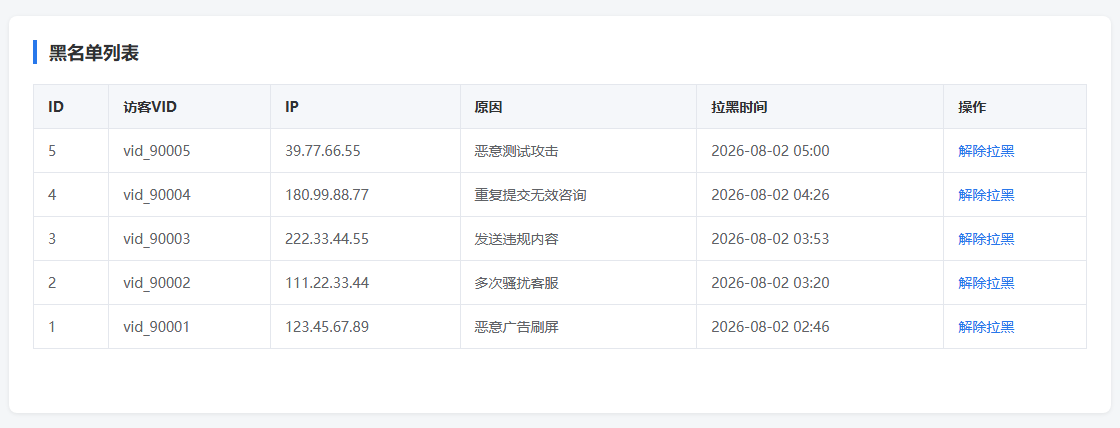Select the IP cell 180.99.88.77
Viewport: 1120px width, 428px height.
[327, 195]
